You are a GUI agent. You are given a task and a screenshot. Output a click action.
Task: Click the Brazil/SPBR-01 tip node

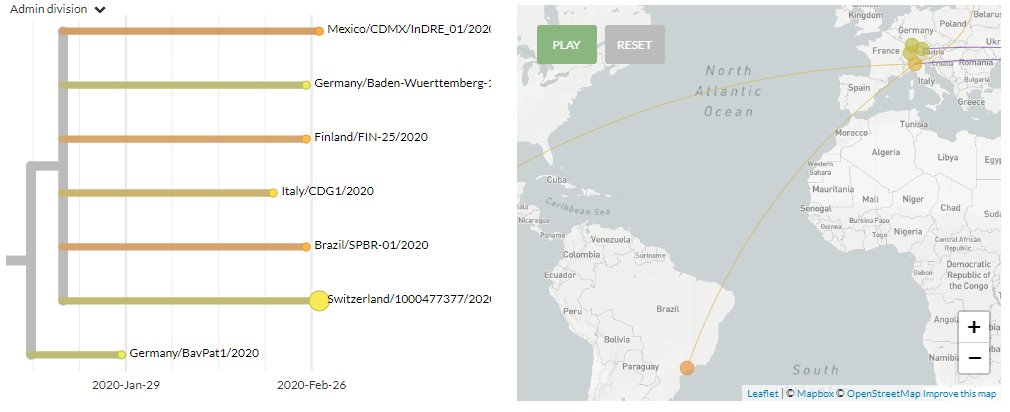point(306,246)
